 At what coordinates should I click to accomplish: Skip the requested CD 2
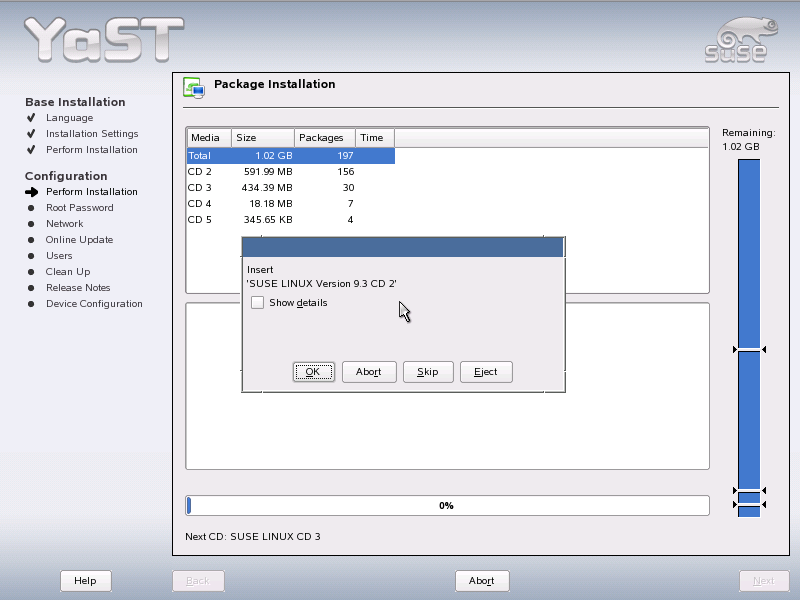pyautogui.click(x=428, y=372)
